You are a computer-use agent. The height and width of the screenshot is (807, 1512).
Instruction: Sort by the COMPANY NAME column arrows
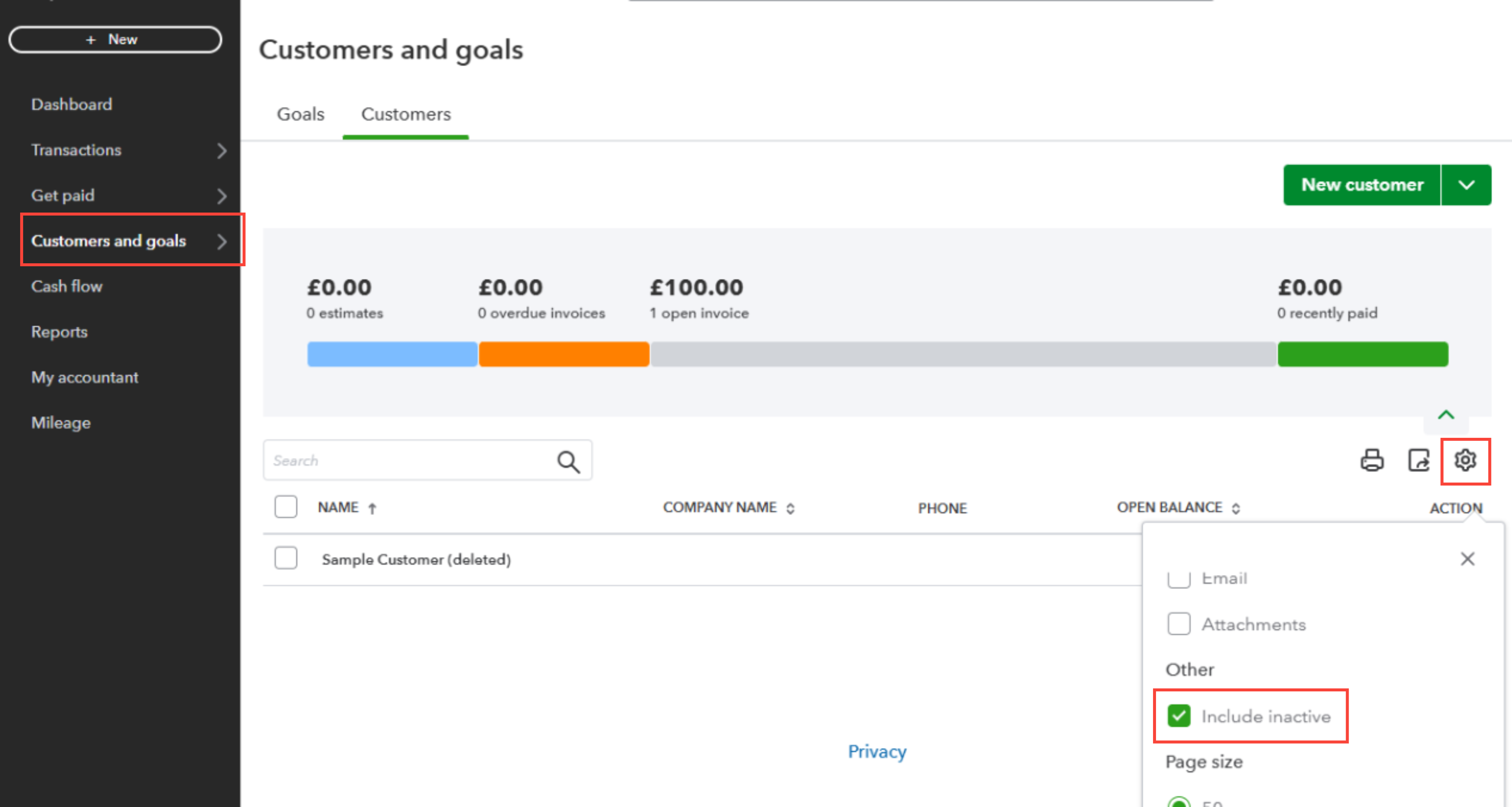pos(791,509)
